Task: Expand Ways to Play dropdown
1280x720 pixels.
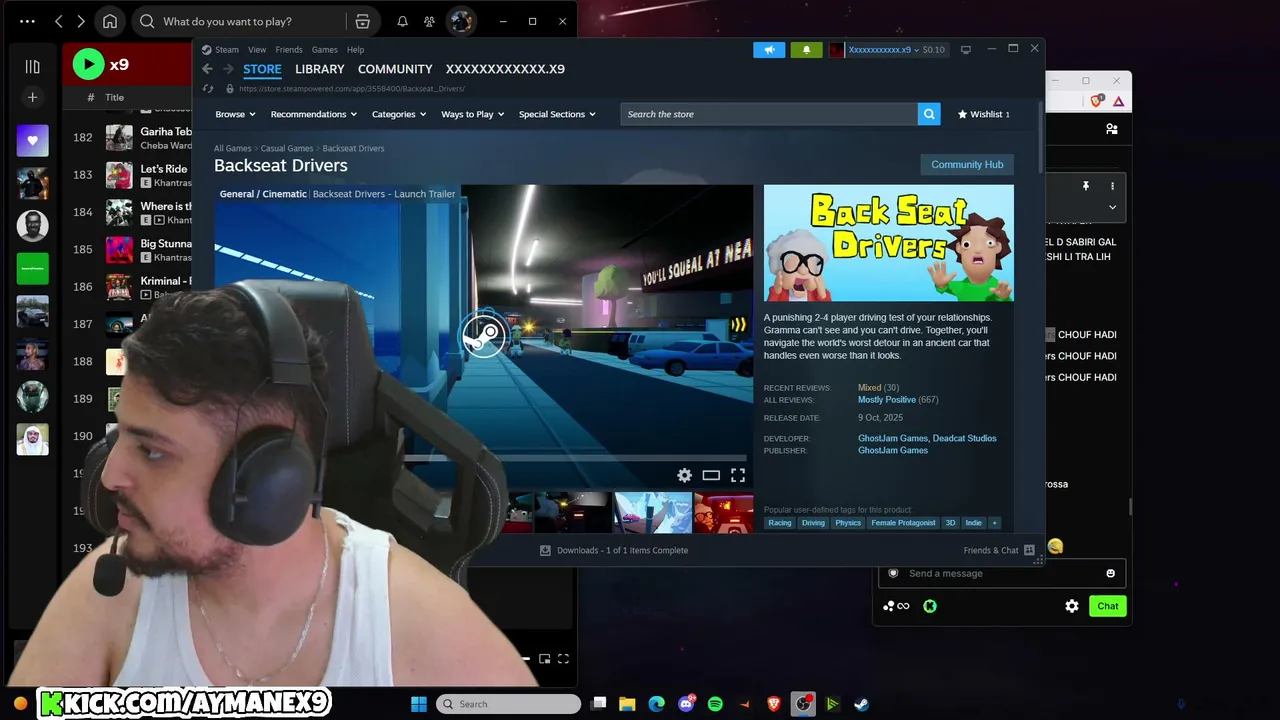Action: (473, 114)
